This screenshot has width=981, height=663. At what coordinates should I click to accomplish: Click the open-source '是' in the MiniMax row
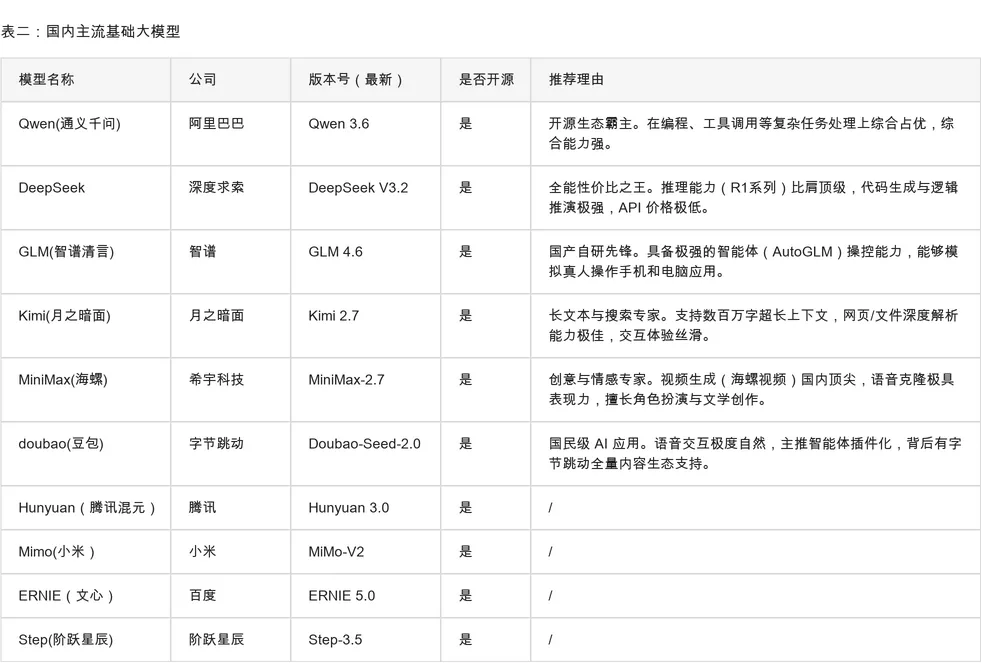465,379
